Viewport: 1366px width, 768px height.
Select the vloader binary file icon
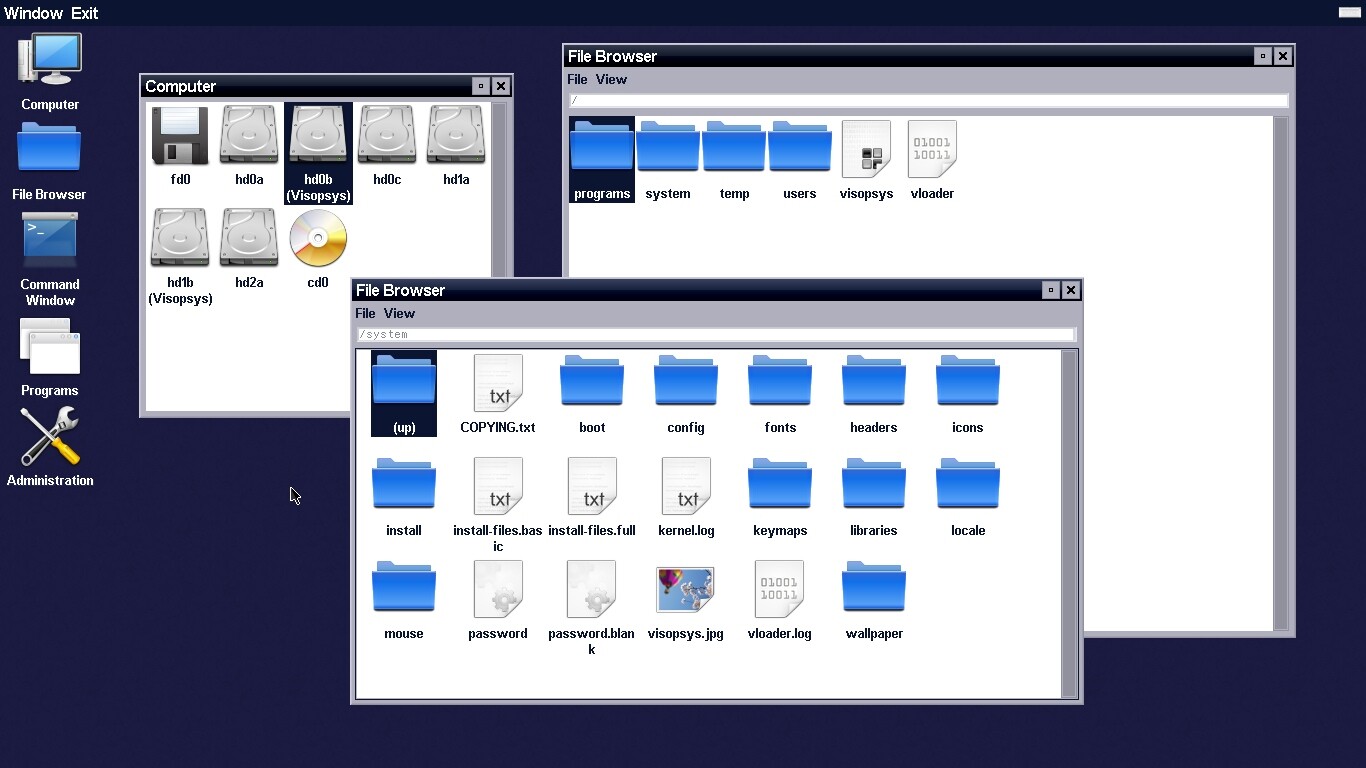[932, 151]
